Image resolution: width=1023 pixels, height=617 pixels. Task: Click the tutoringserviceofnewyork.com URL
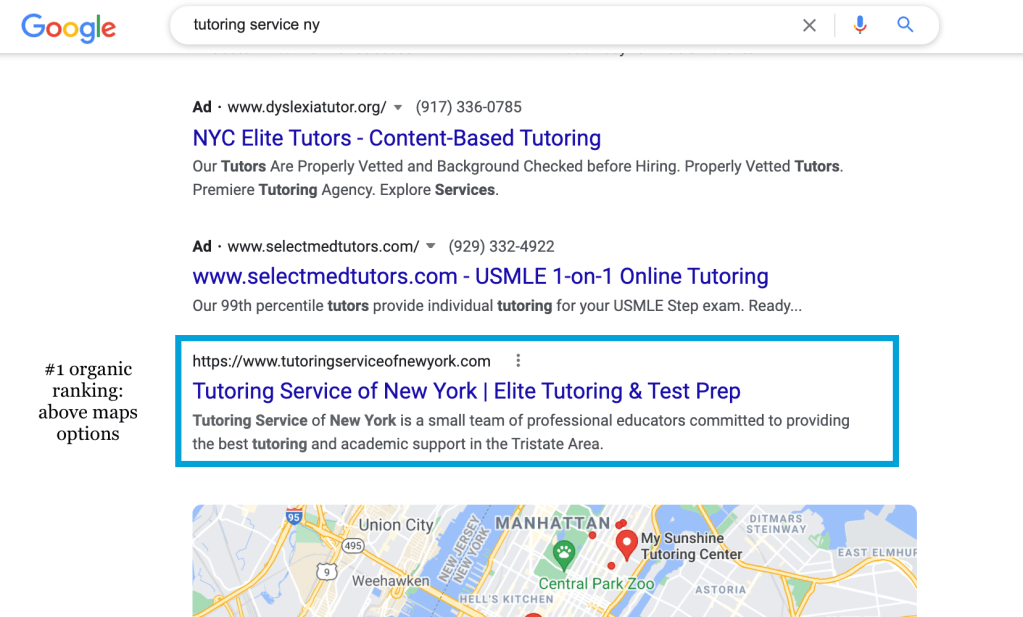341,361
